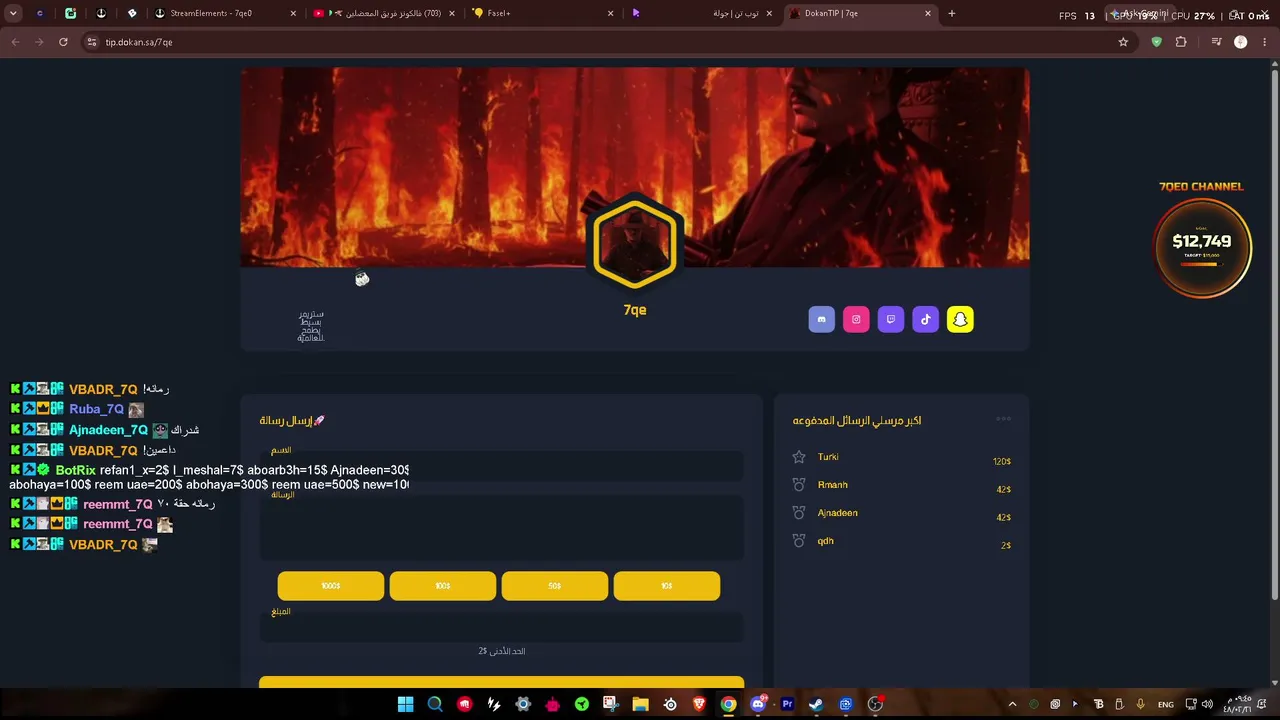Click the medal icon beside Ajnadeen
This screenshot has width=1280, height=720.
(x=799, y=513)
